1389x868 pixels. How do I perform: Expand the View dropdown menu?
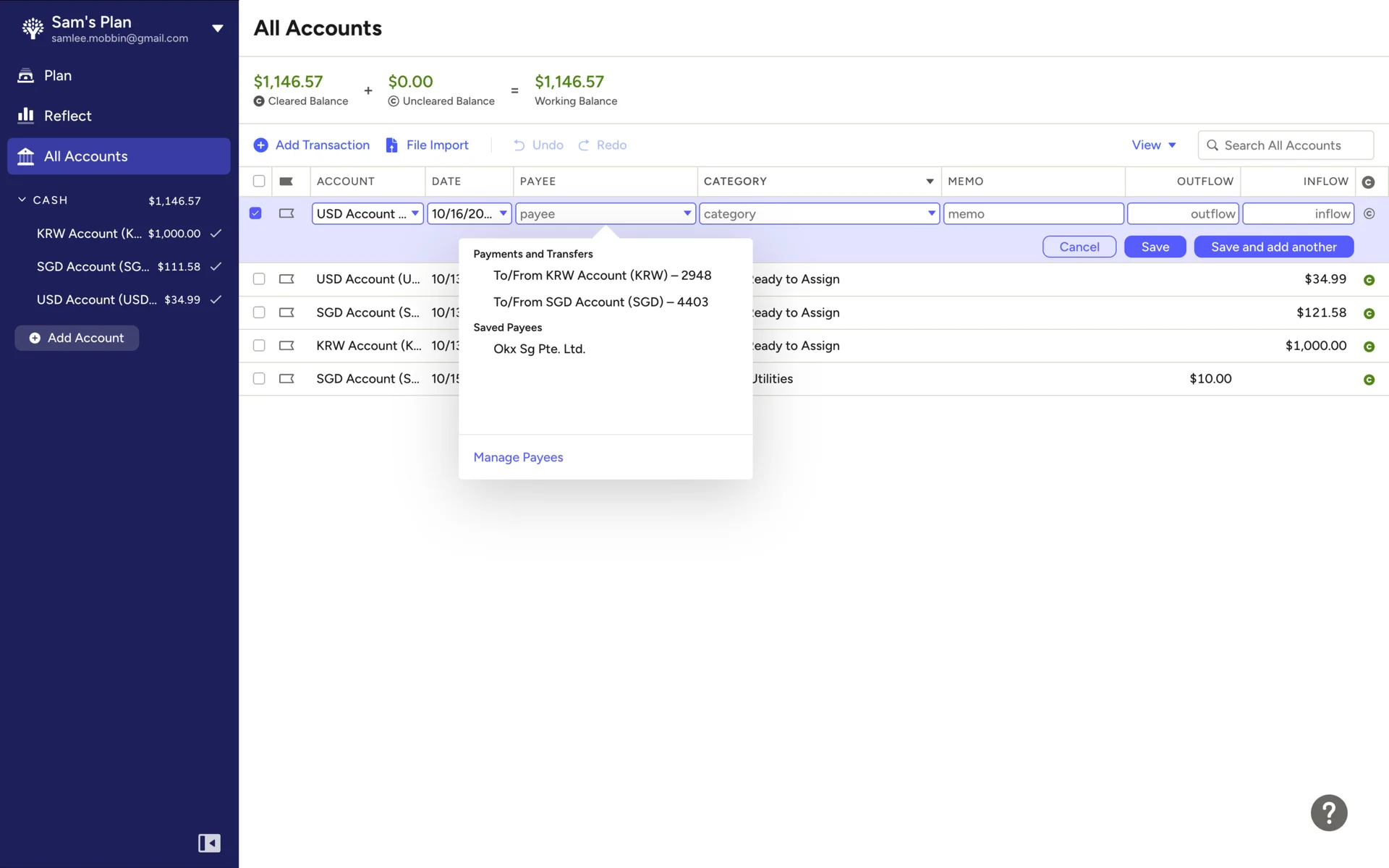click(x=1153, y=145)
